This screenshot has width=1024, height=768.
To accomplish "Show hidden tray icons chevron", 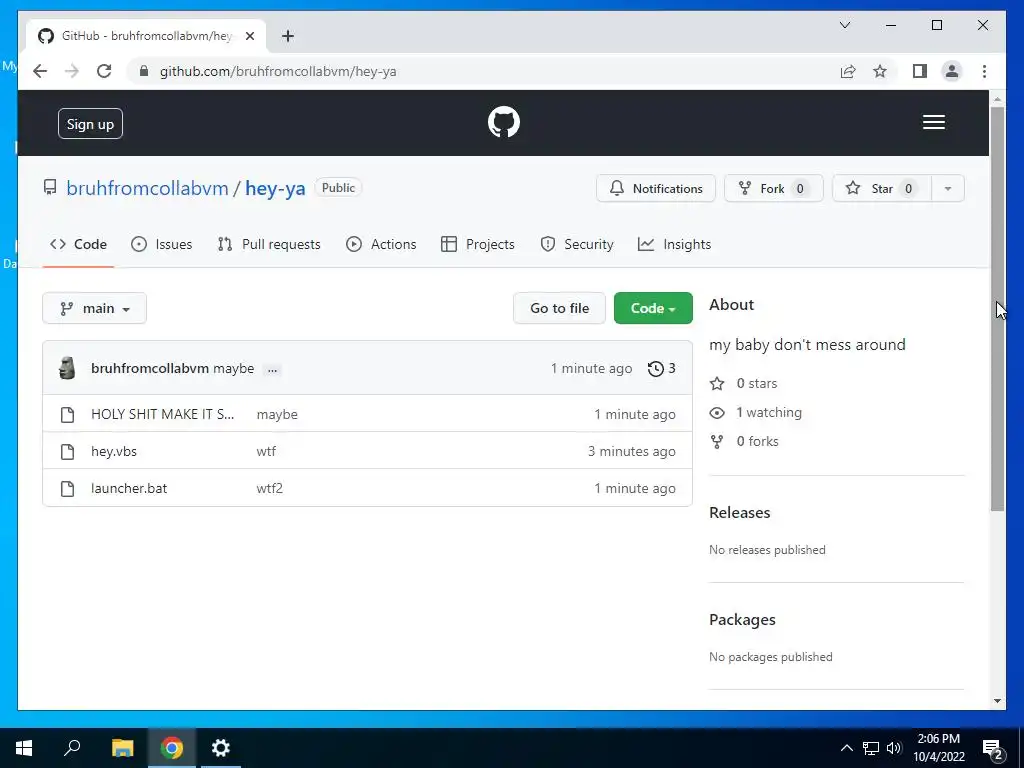I will (x=846, y=748).
